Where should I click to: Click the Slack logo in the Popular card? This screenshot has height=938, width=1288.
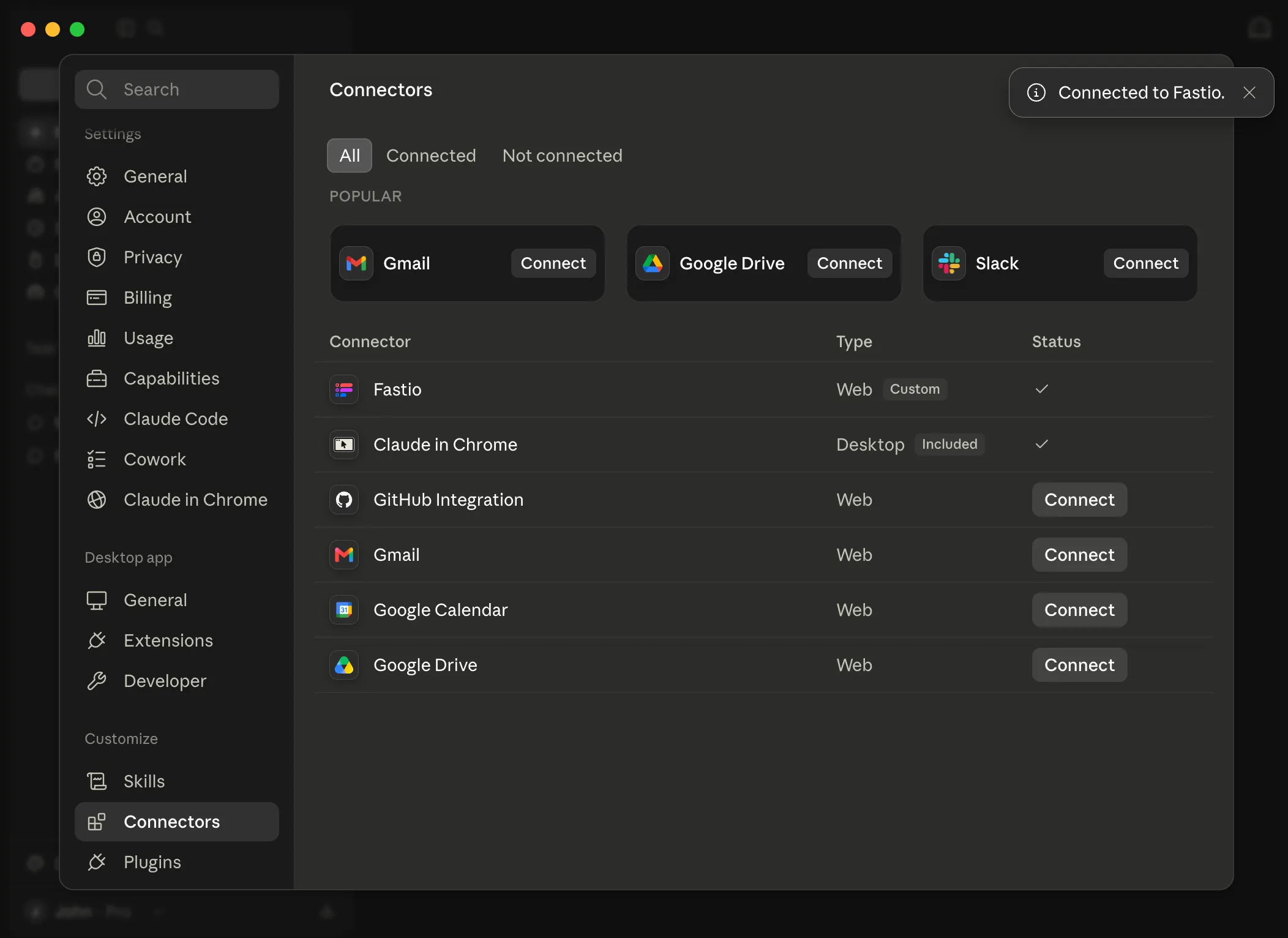tap(949, 263)
